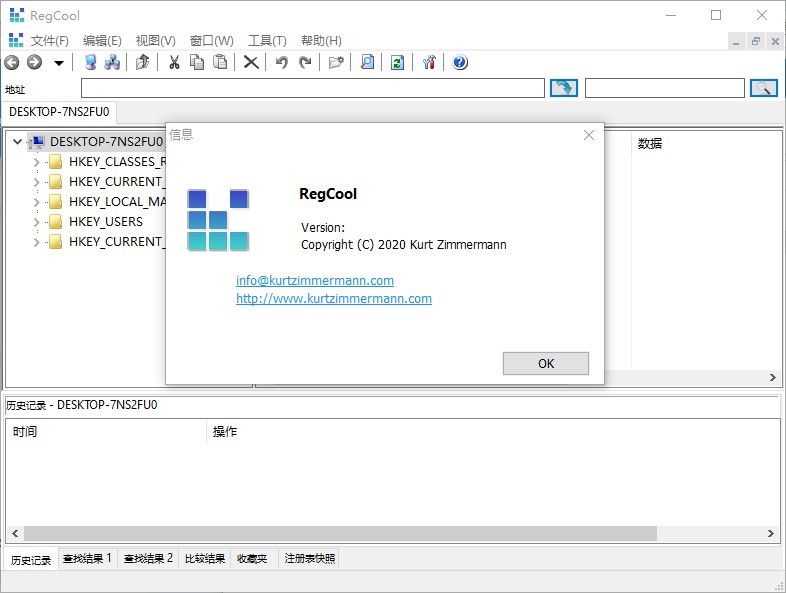
Task: Open the 编辑(E) menu
Action: [x=102, y=41]
